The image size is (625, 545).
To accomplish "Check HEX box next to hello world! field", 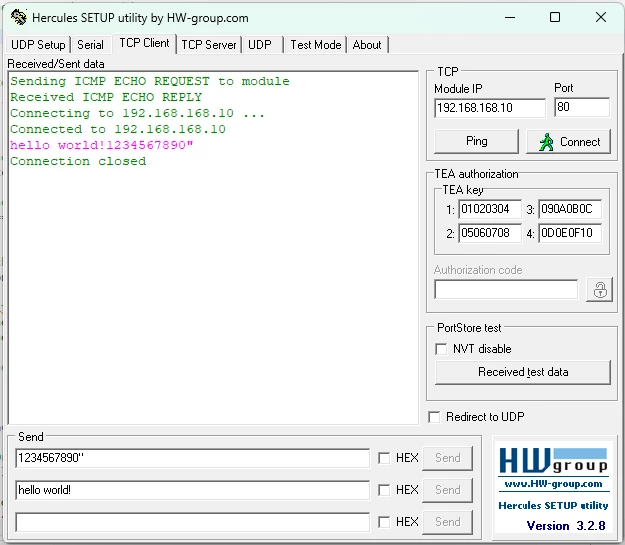I will (x=384, y=490).
